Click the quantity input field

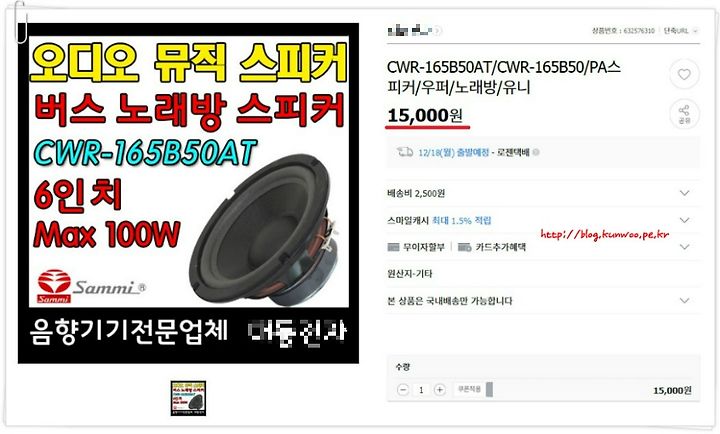pyautogui.click(x=421, y=390)
